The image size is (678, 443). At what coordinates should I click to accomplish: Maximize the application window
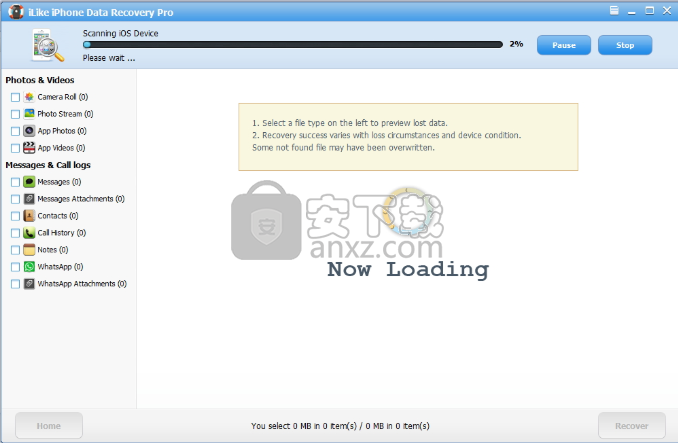coord(649,11)
